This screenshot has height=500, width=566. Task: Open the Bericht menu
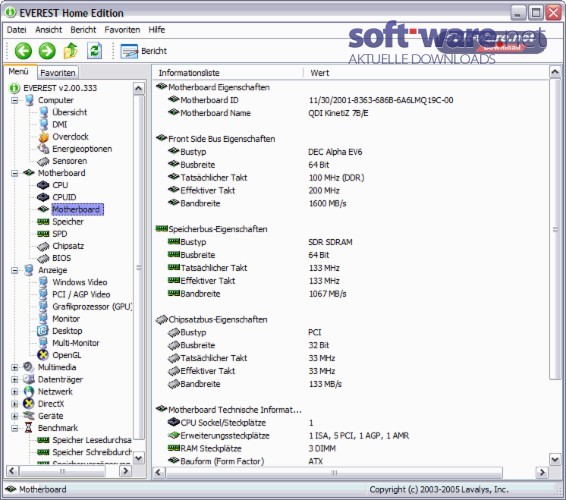click(x=83, y=30)
